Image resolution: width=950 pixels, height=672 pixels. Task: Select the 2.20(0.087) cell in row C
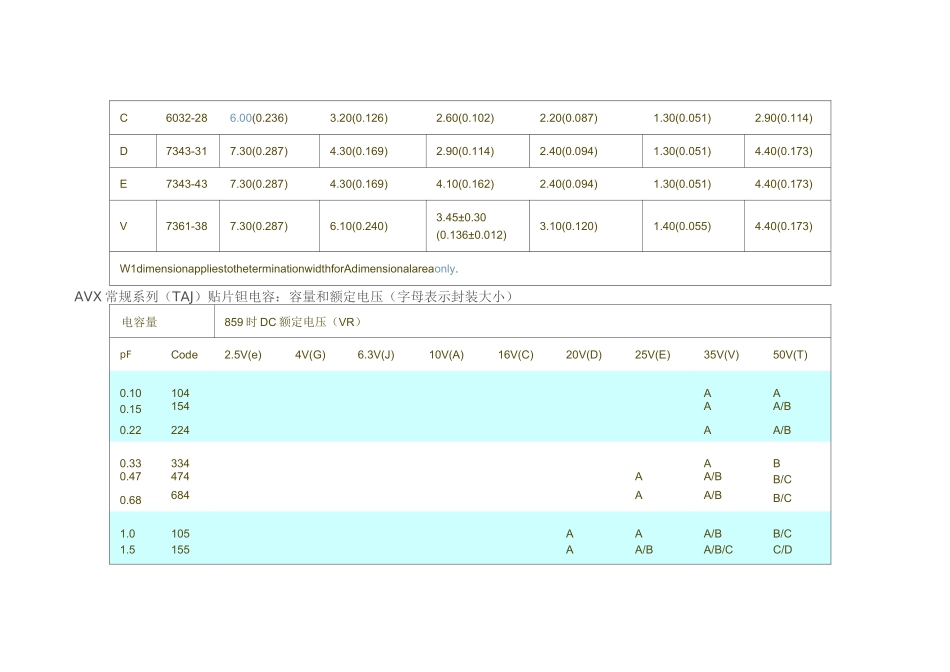(568, 118)
